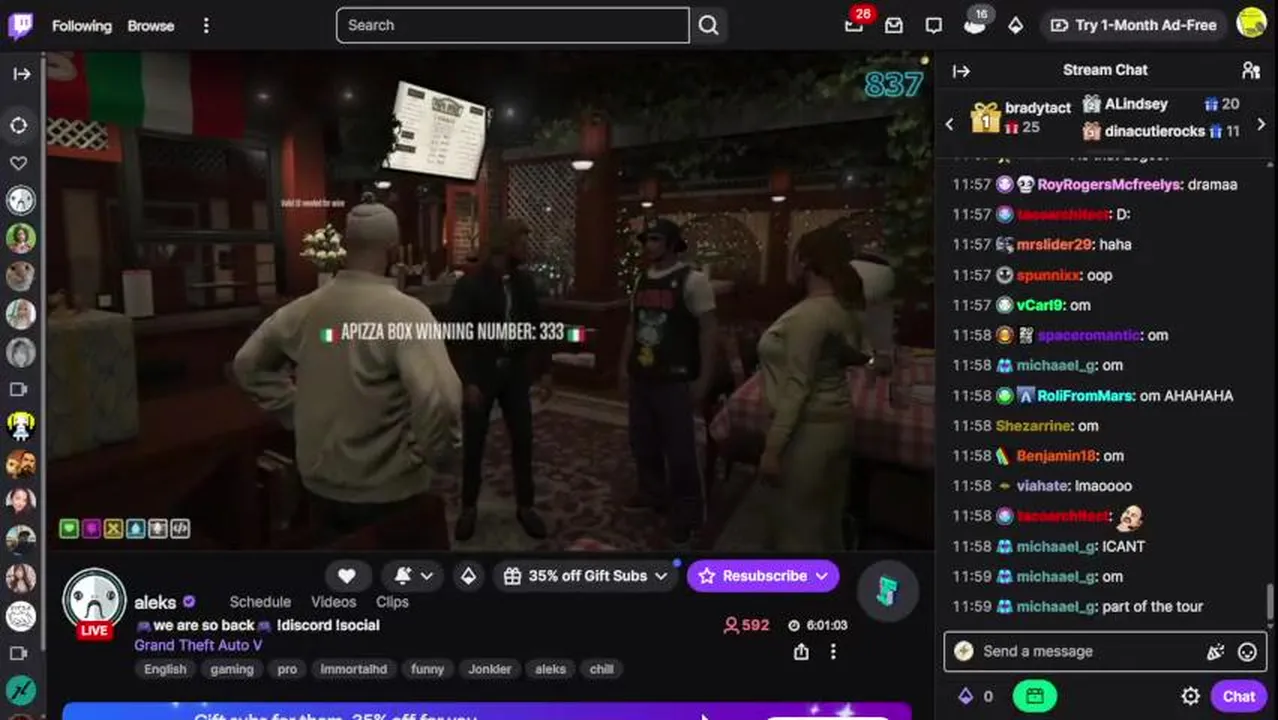The height and width of the screenshot is (720, 1278).
Task: Open notification bell dropdown
Action: pyautogui.click(x=413, y=576)
